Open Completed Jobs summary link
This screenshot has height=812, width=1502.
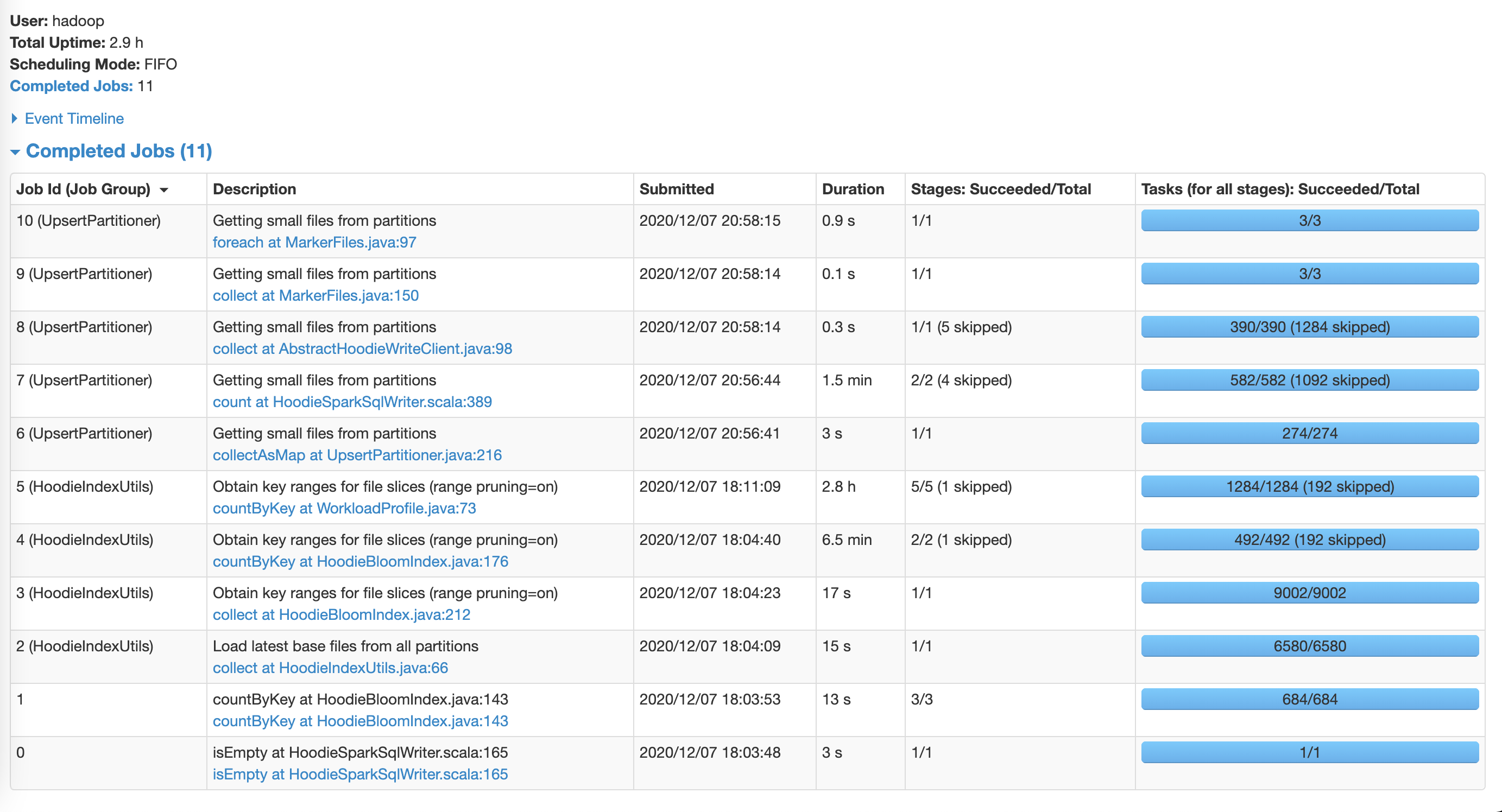71,86
